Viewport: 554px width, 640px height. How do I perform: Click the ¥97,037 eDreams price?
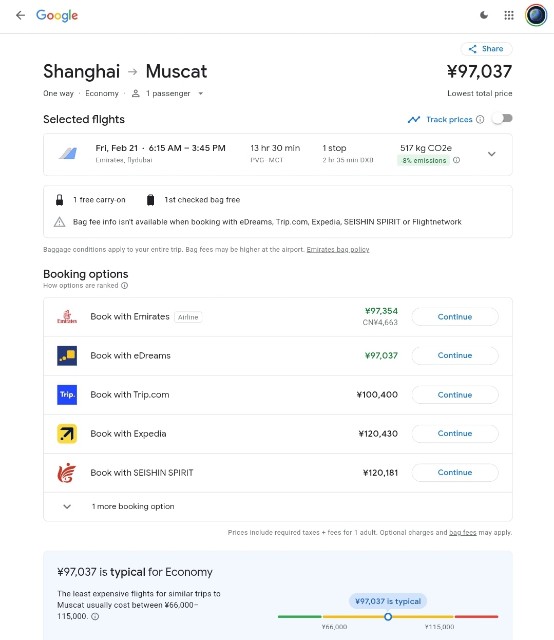(x=381, y=356)
